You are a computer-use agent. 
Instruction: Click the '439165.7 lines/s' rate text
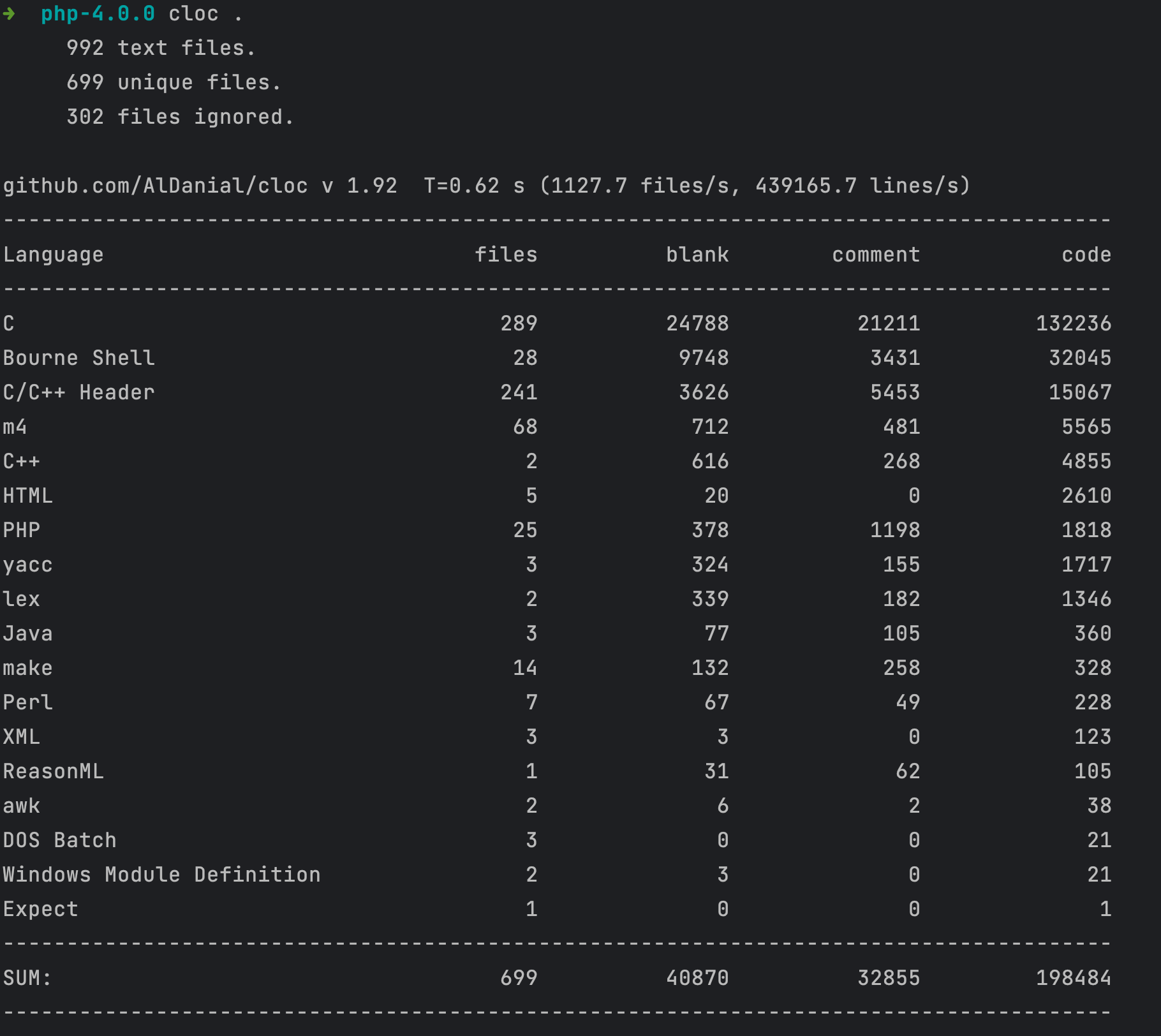(x=856, y=186)
